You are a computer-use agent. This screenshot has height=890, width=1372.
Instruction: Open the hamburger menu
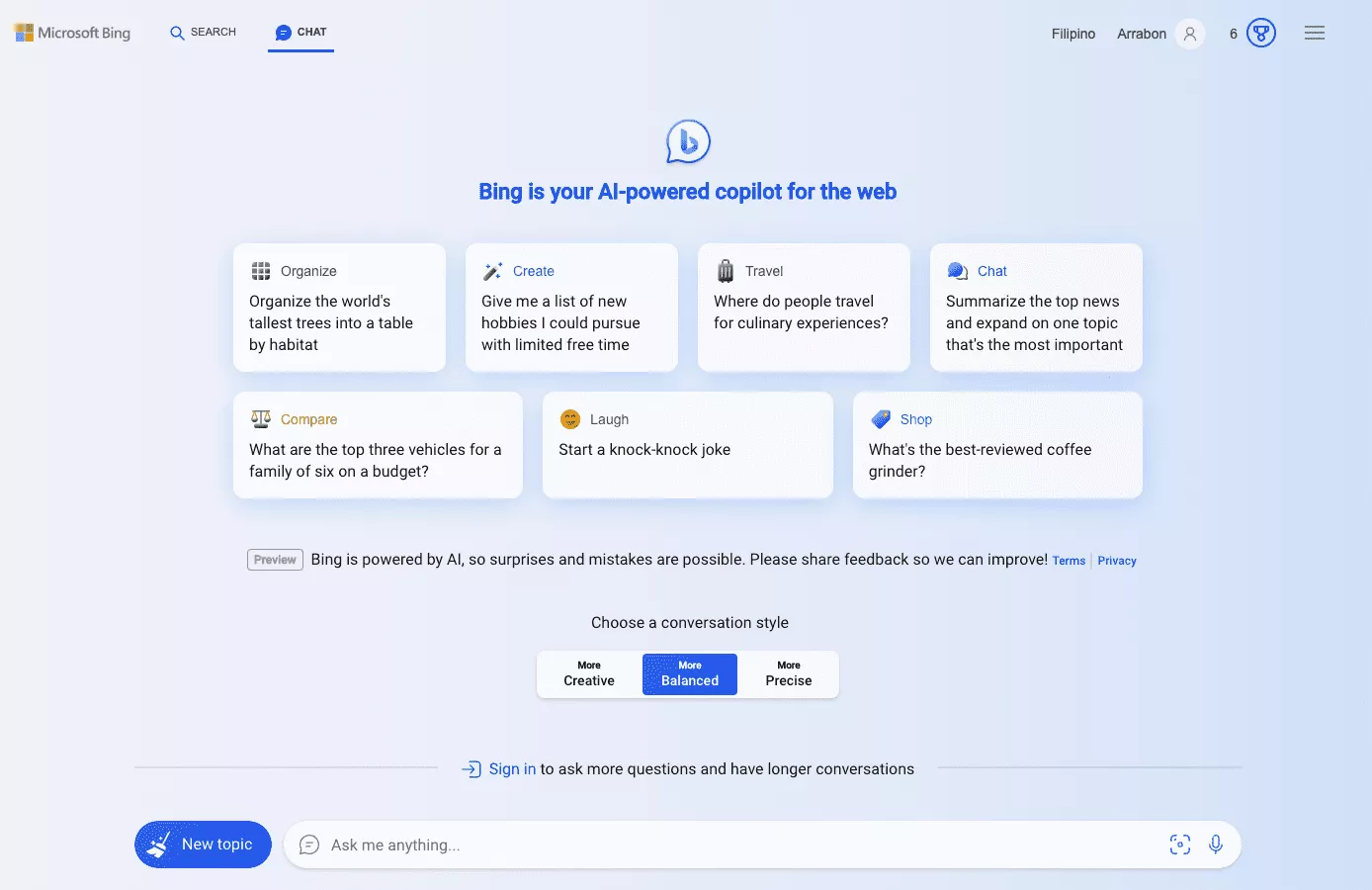[1315, 33]
